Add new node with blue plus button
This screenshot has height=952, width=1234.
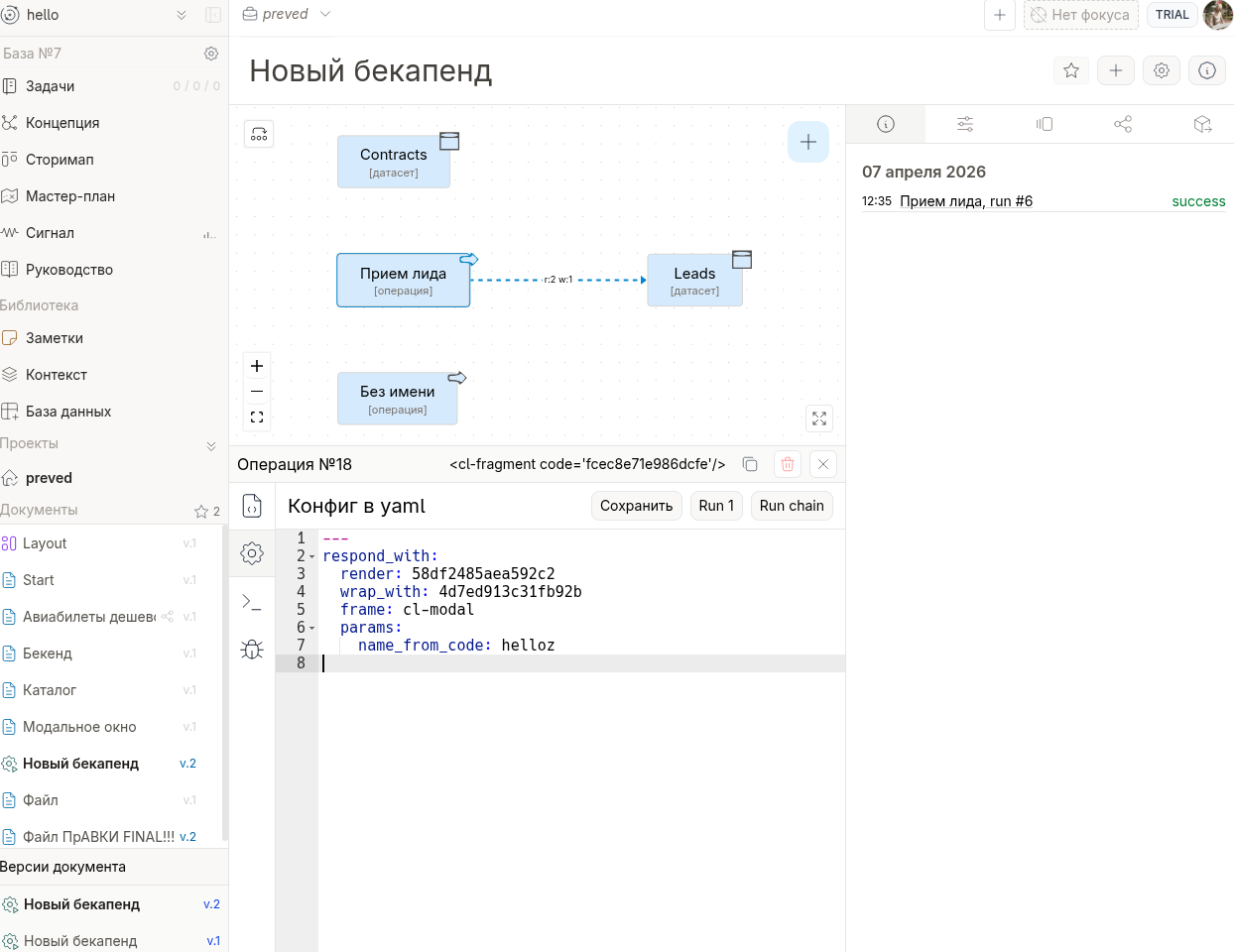[808, 142]
